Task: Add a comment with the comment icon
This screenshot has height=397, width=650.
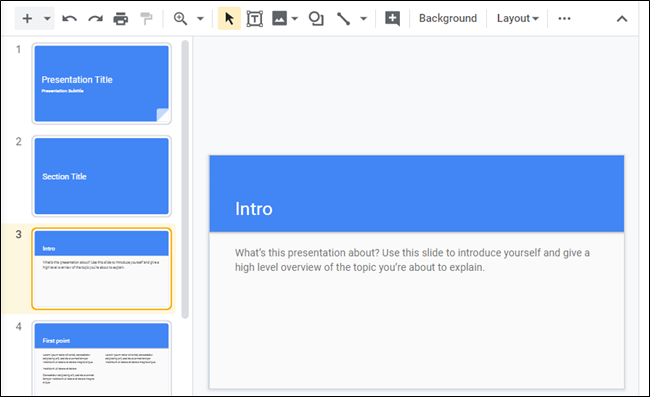Action: [392, 19]
